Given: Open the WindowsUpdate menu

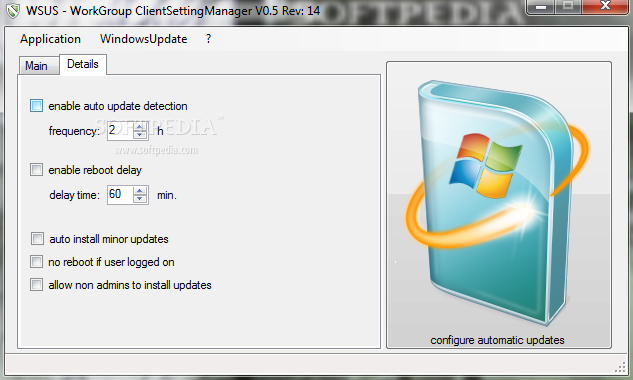Looking at the screenshot, I should tap(143, 39).
